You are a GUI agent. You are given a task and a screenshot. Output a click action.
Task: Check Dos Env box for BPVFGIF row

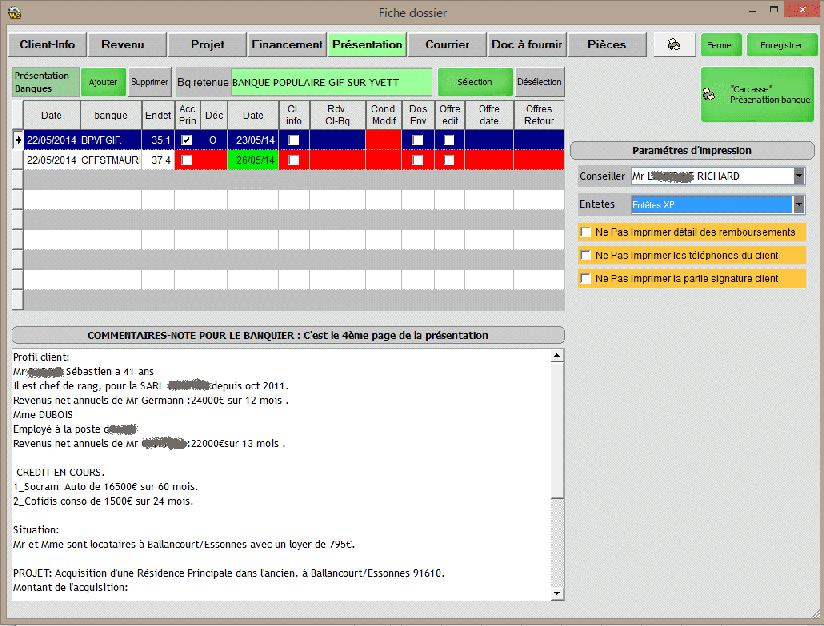click(417, 140)
